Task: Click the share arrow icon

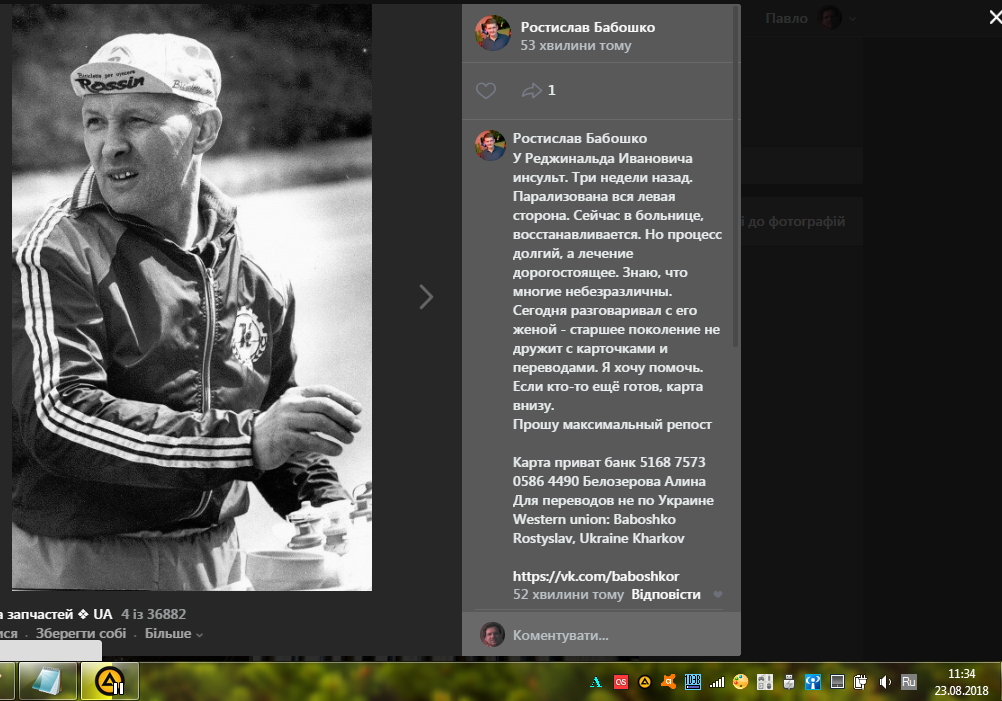Action: click(x=531, y=91)
